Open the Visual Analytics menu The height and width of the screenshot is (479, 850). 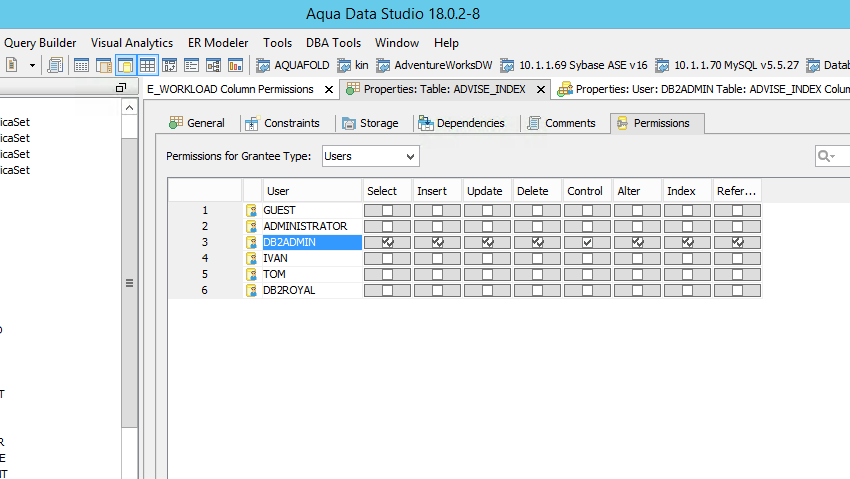[132, 43]
